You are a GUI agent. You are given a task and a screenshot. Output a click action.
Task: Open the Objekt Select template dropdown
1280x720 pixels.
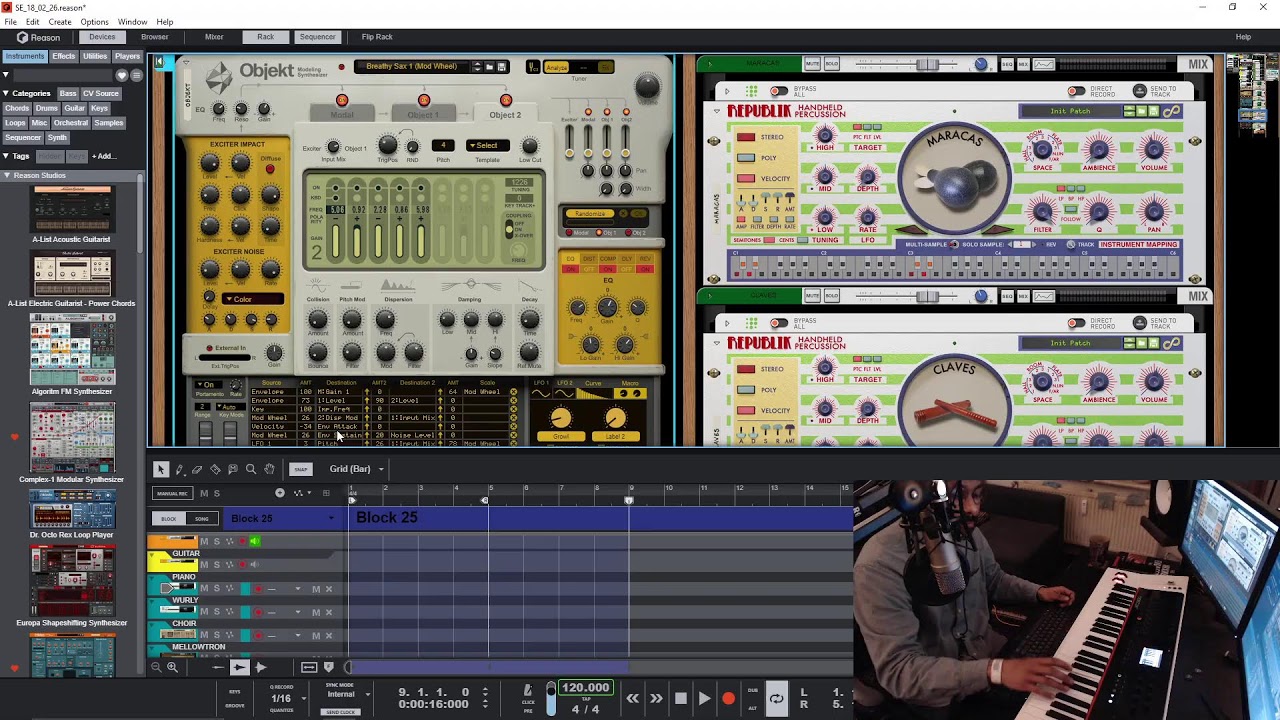(487, 146)
